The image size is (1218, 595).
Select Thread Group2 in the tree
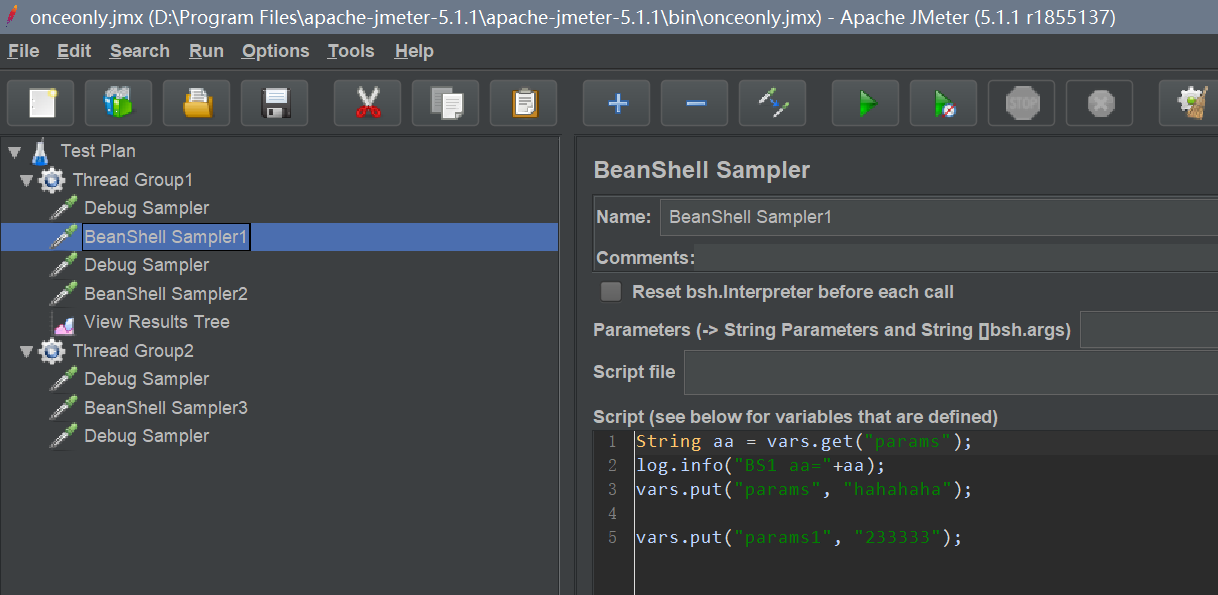tap(133, 351)
